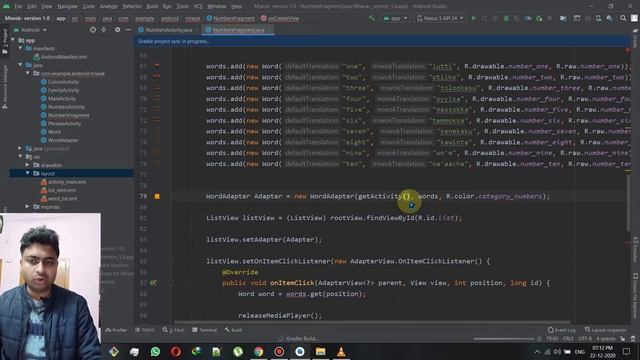The width and height of the screenshot is (640, 360).
Task: Click the editor horizontal scrollbar
Action: [x=372, y=322]
